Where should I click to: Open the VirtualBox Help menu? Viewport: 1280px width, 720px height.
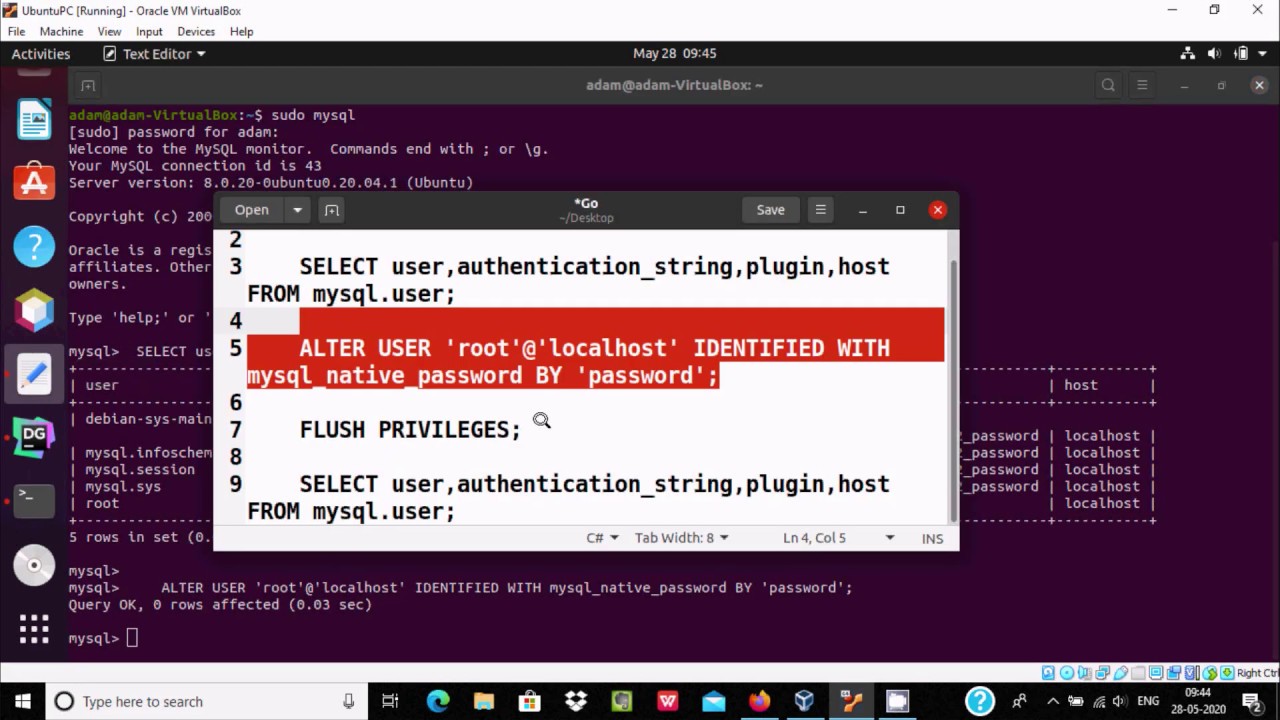pyautogui.click(x=241, y=31)
